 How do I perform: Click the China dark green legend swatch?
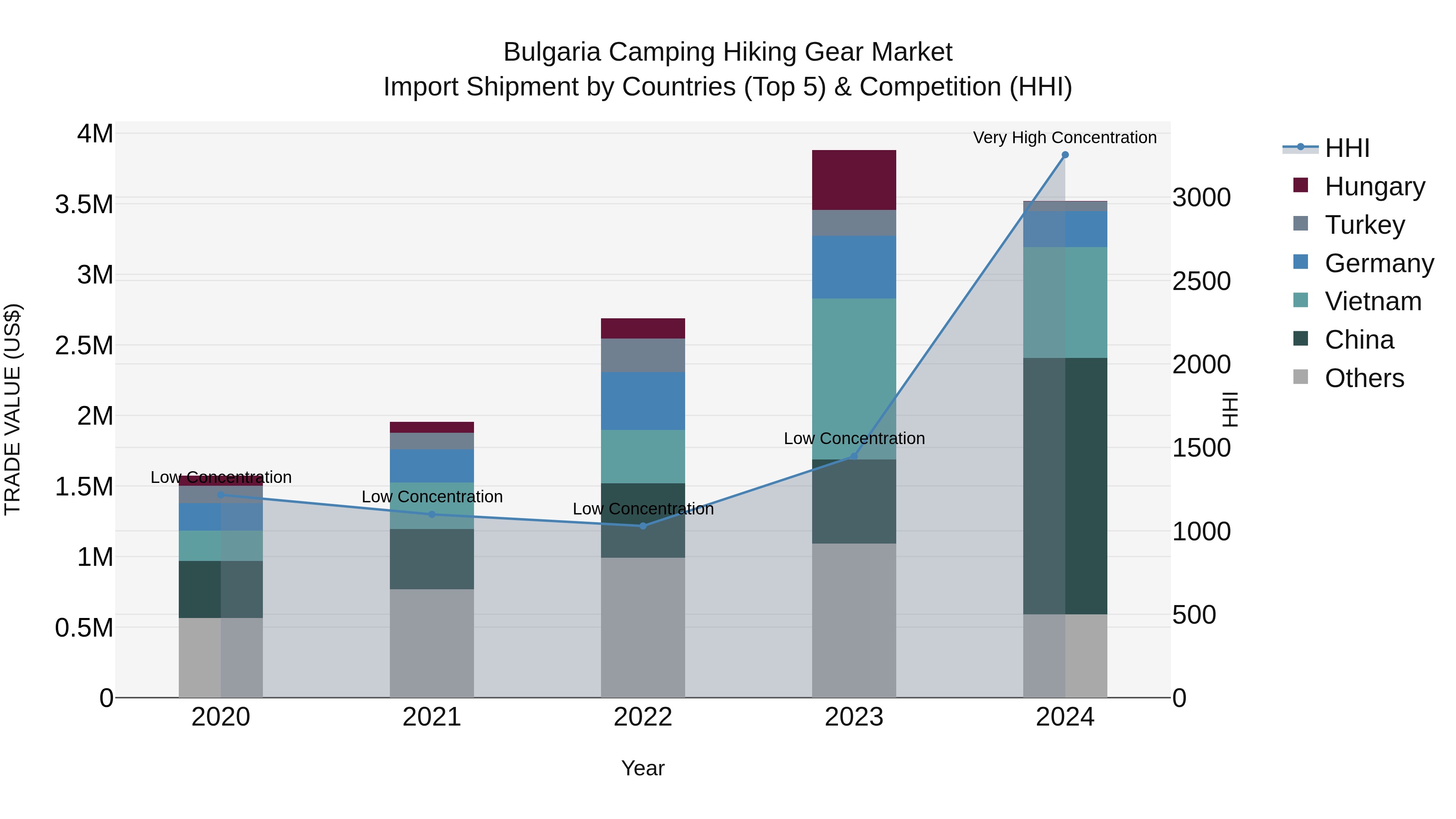[x=1301, y=339]
